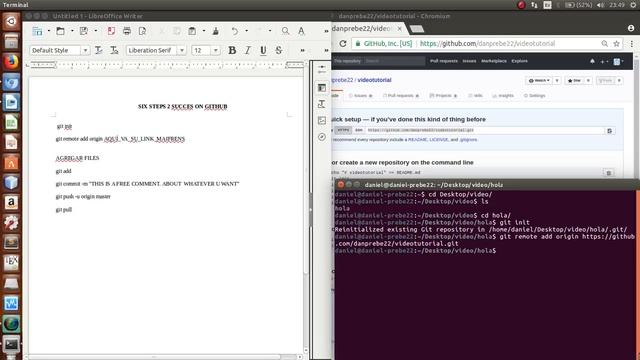Click the New document icon in Writer

pyautogui.click(x=37, y=31)
